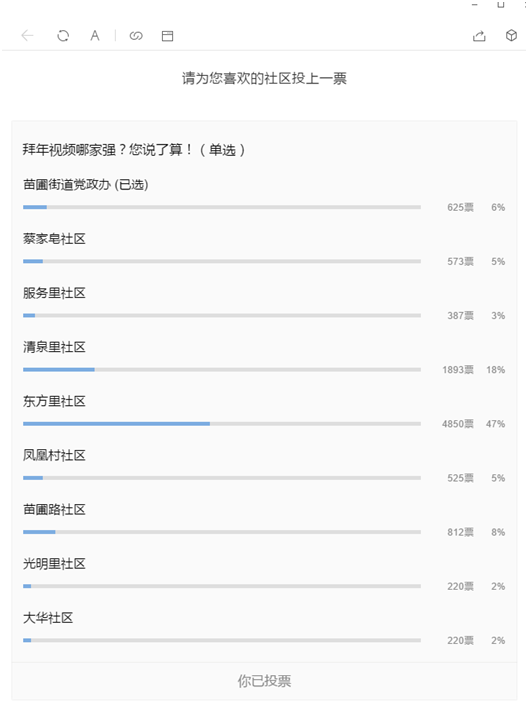Click the poll title 拜年视频哪家强
Image resolution: width=528 pixels, height=711 pixels.
[x=69, y=150]
